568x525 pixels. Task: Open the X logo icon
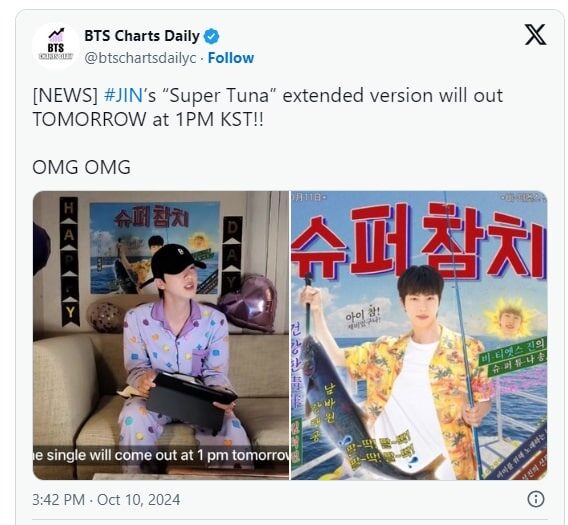[535, 35]
